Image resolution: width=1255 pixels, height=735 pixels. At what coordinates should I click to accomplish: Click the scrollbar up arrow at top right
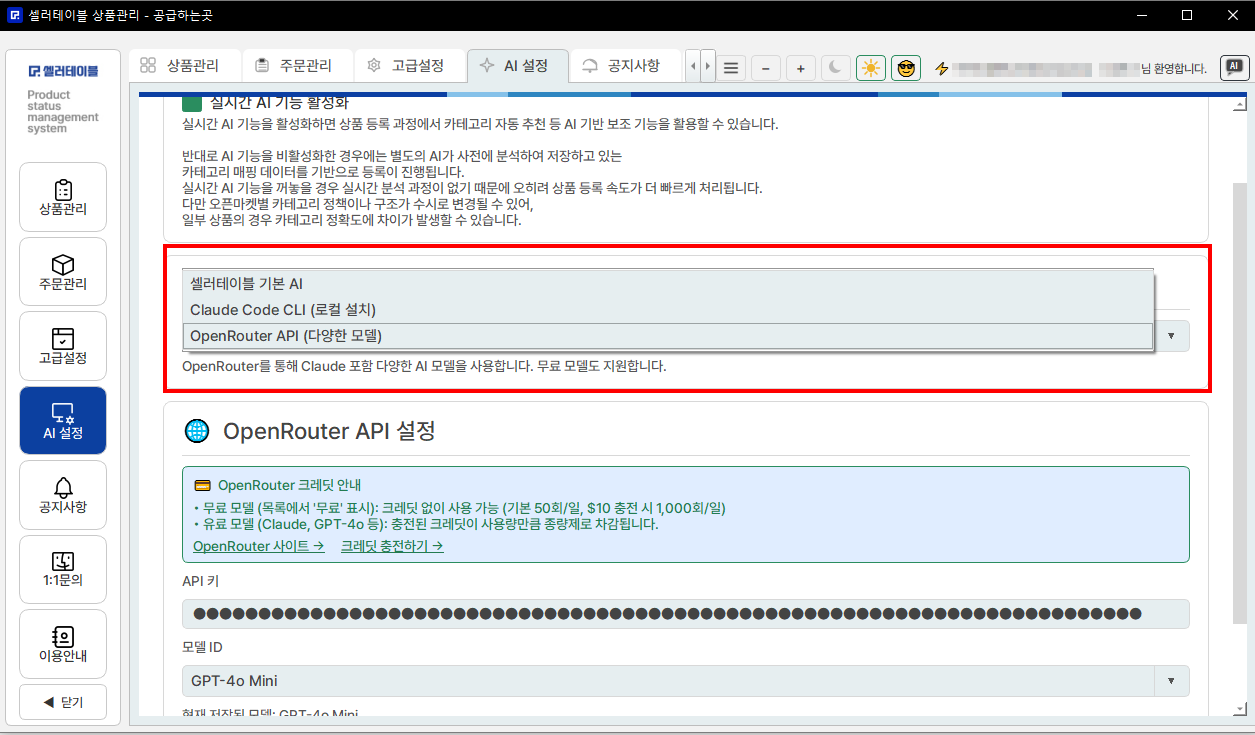click(1241, 104)
